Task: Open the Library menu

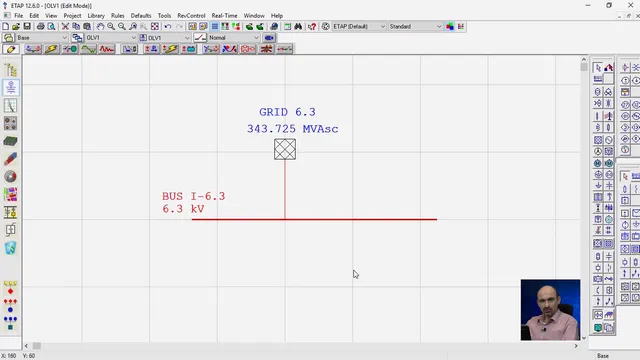Action: pyautogui.click(x=96, y=16)
